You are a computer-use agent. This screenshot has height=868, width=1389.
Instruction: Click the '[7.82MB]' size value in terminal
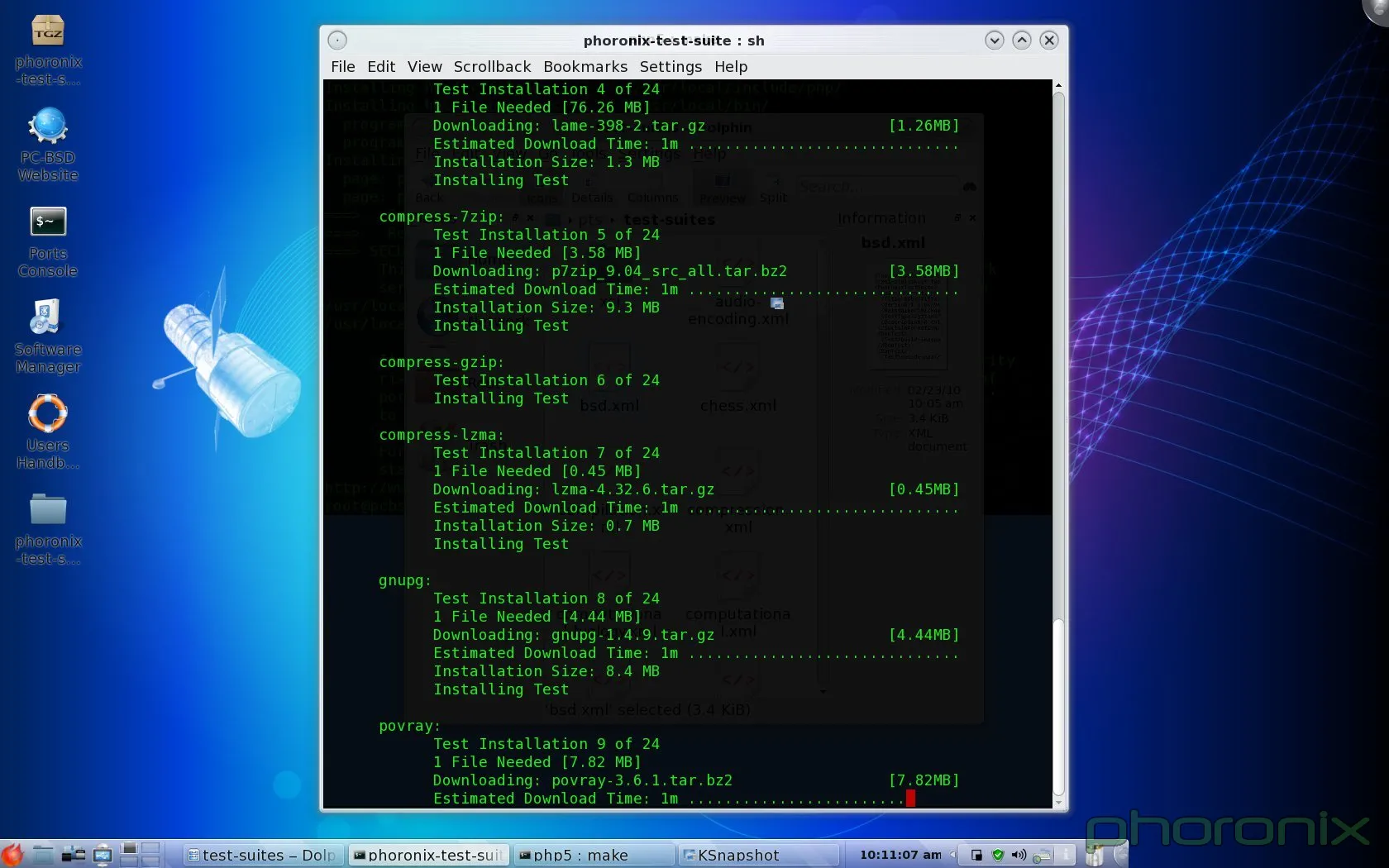[x=924, y=780]
